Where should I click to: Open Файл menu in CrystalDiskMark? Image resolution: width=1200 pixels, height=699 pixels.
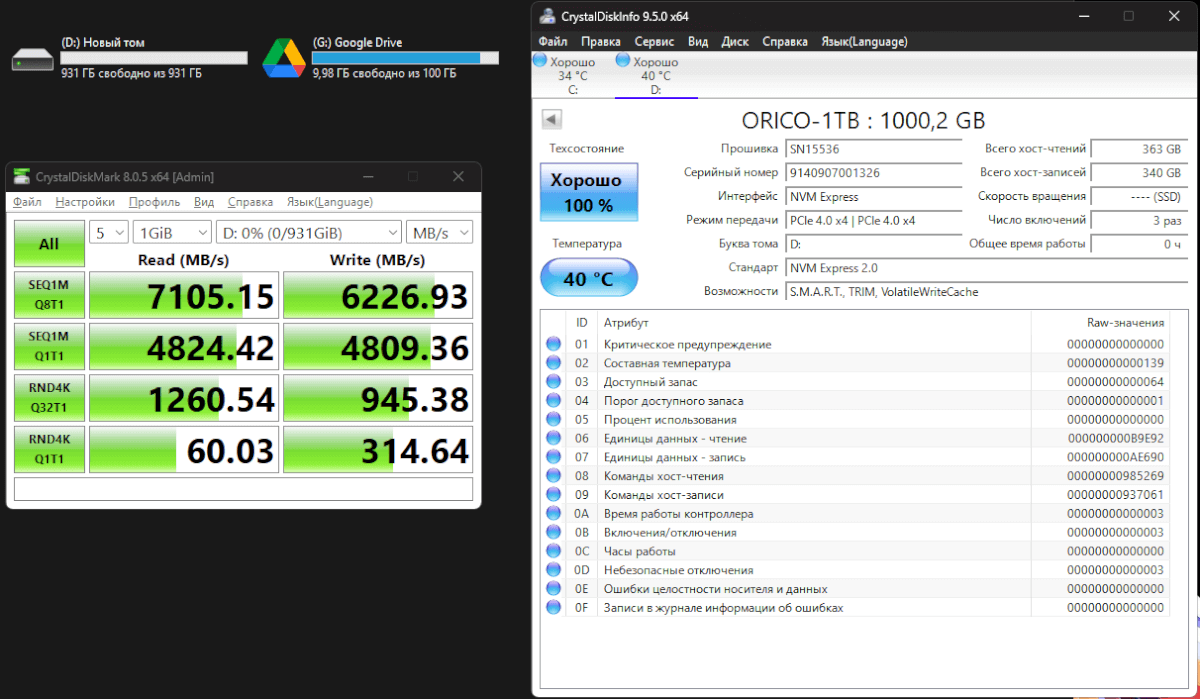point(27,202)
